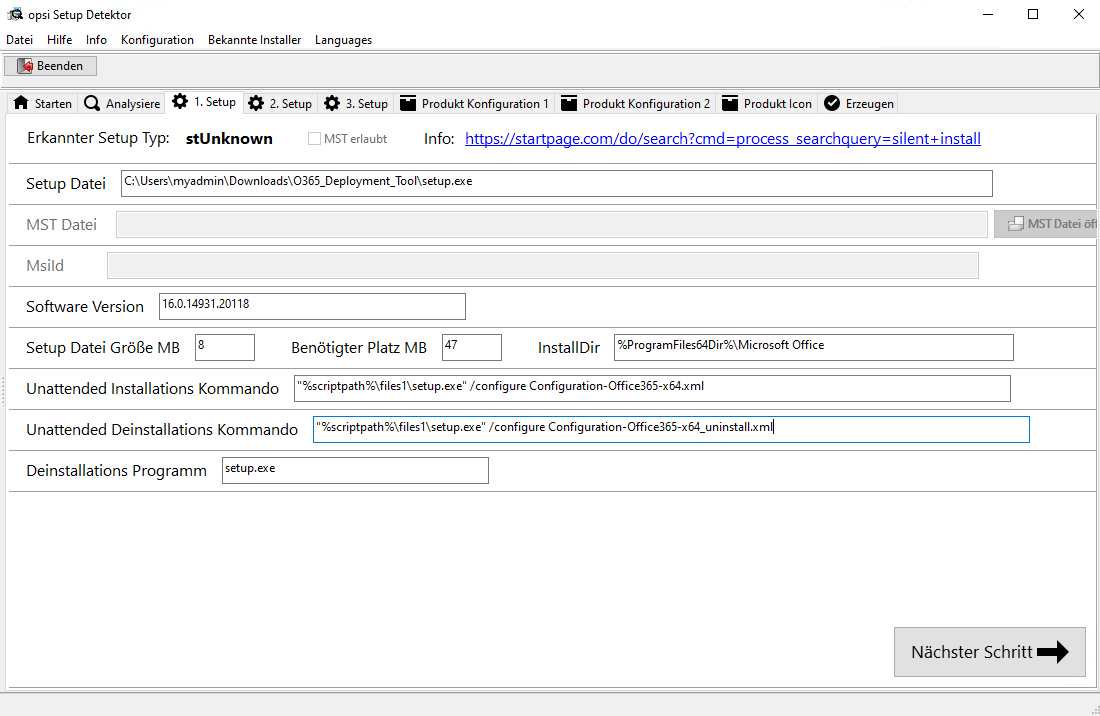Click the house icon on Starten tab
The height and width of the screenshot is (716, 1100).
(21, 103)
